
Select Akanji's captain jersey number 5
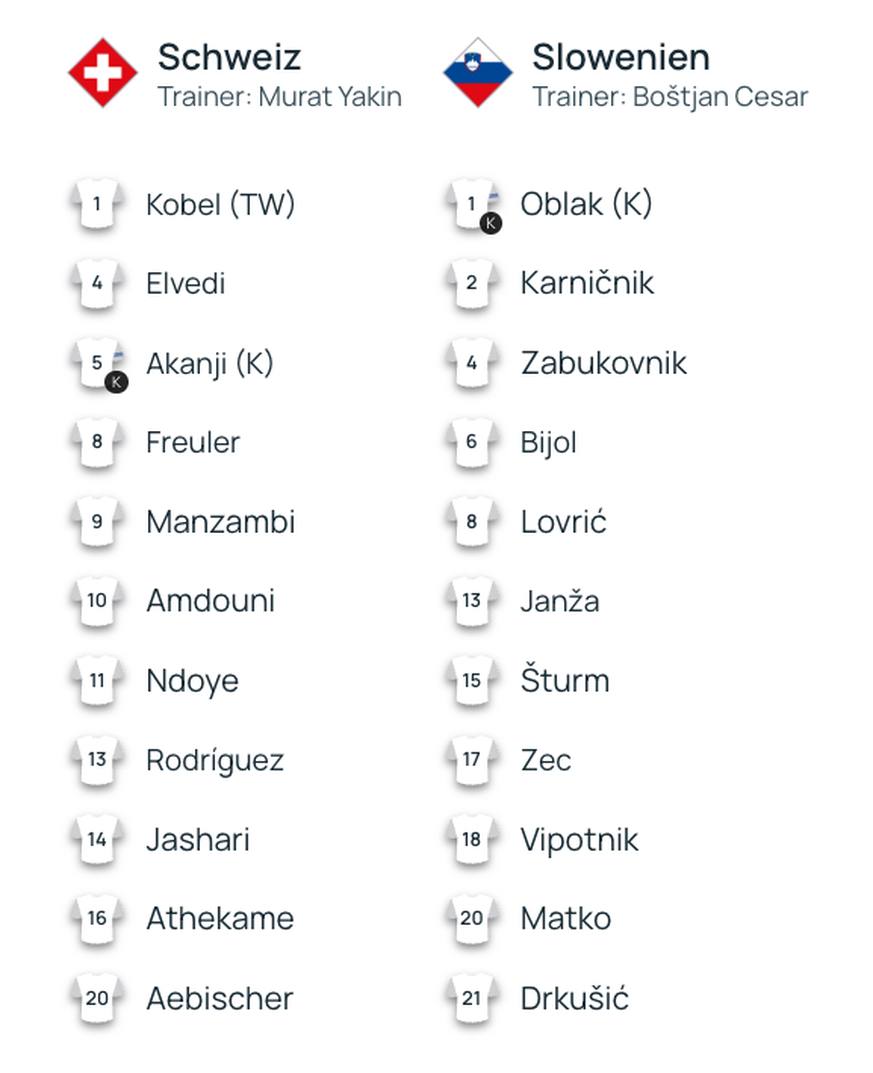(x=99, y=363)
